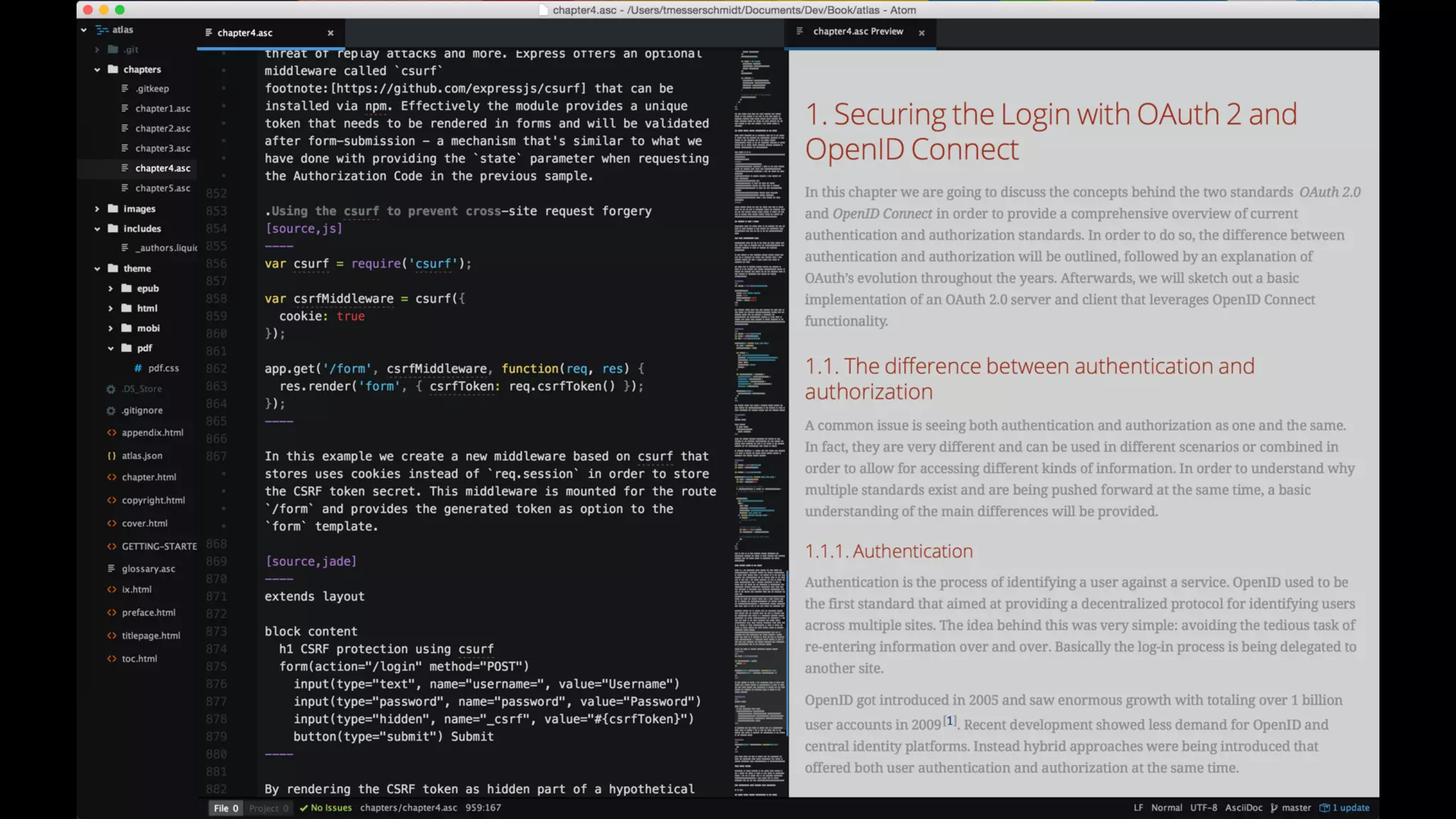Click the appendix.html code icon
The height and width of the screenshot is (819, 1456).
tap(112, 433)
